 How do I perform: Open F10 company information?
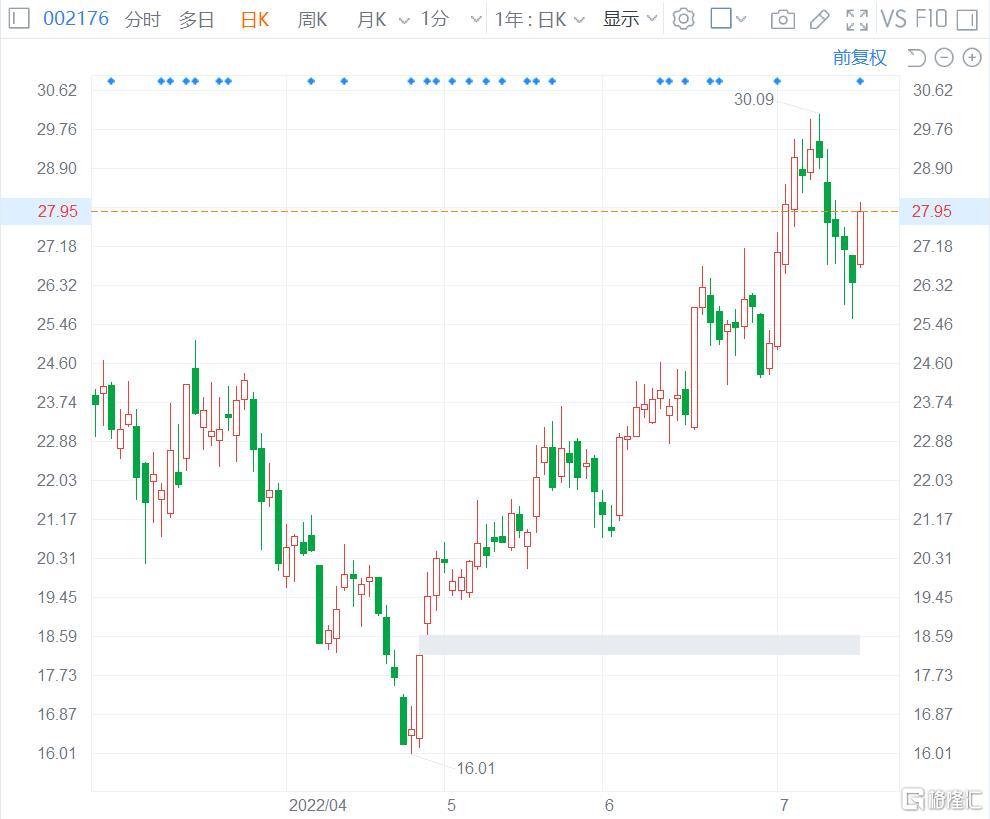[930, 19]
